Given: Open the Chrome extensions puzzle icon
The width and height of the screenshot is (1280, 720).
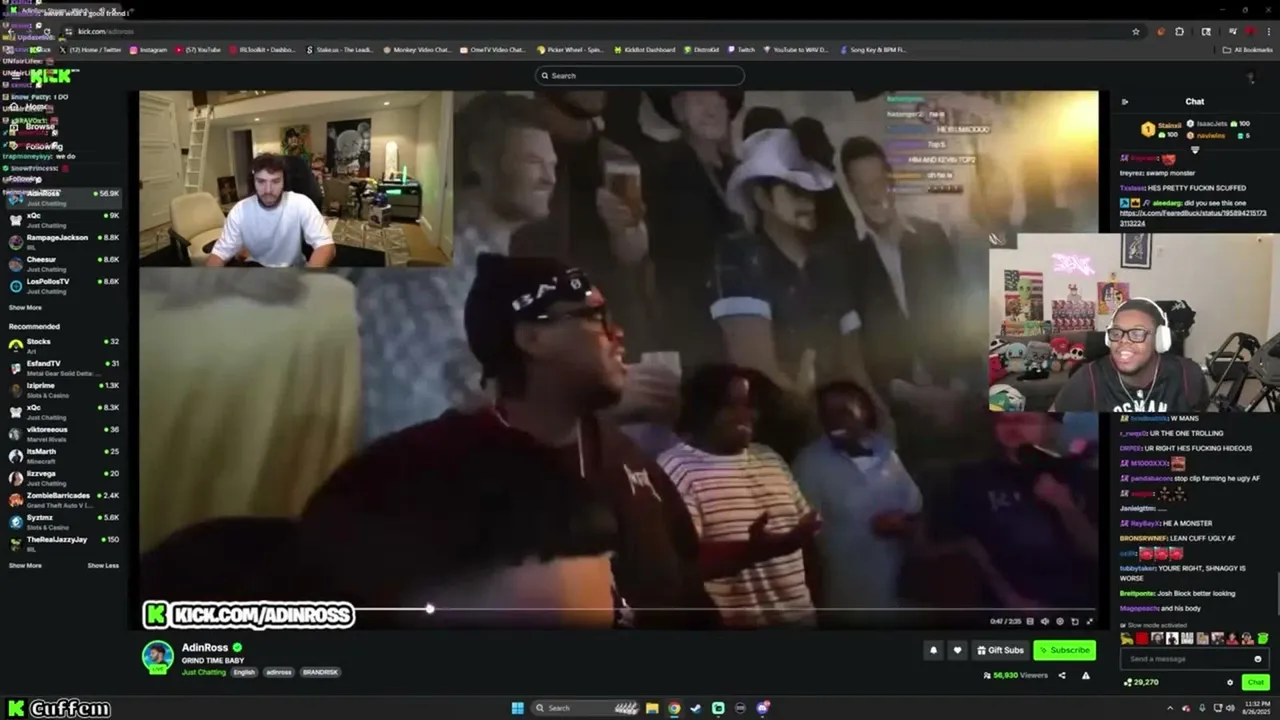Looking at the screenshot, I should (x=1179, y=31).
